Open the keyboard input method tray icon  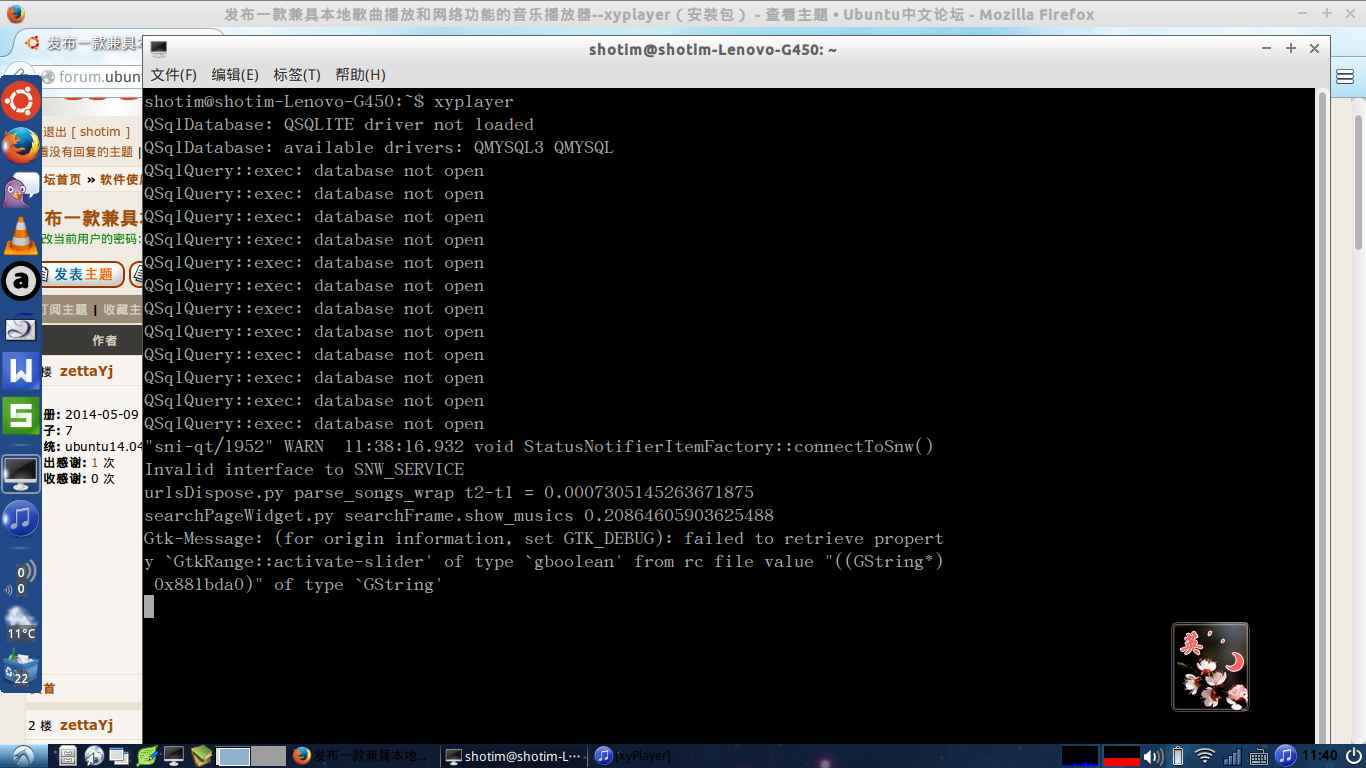(x=1260, y=756)
